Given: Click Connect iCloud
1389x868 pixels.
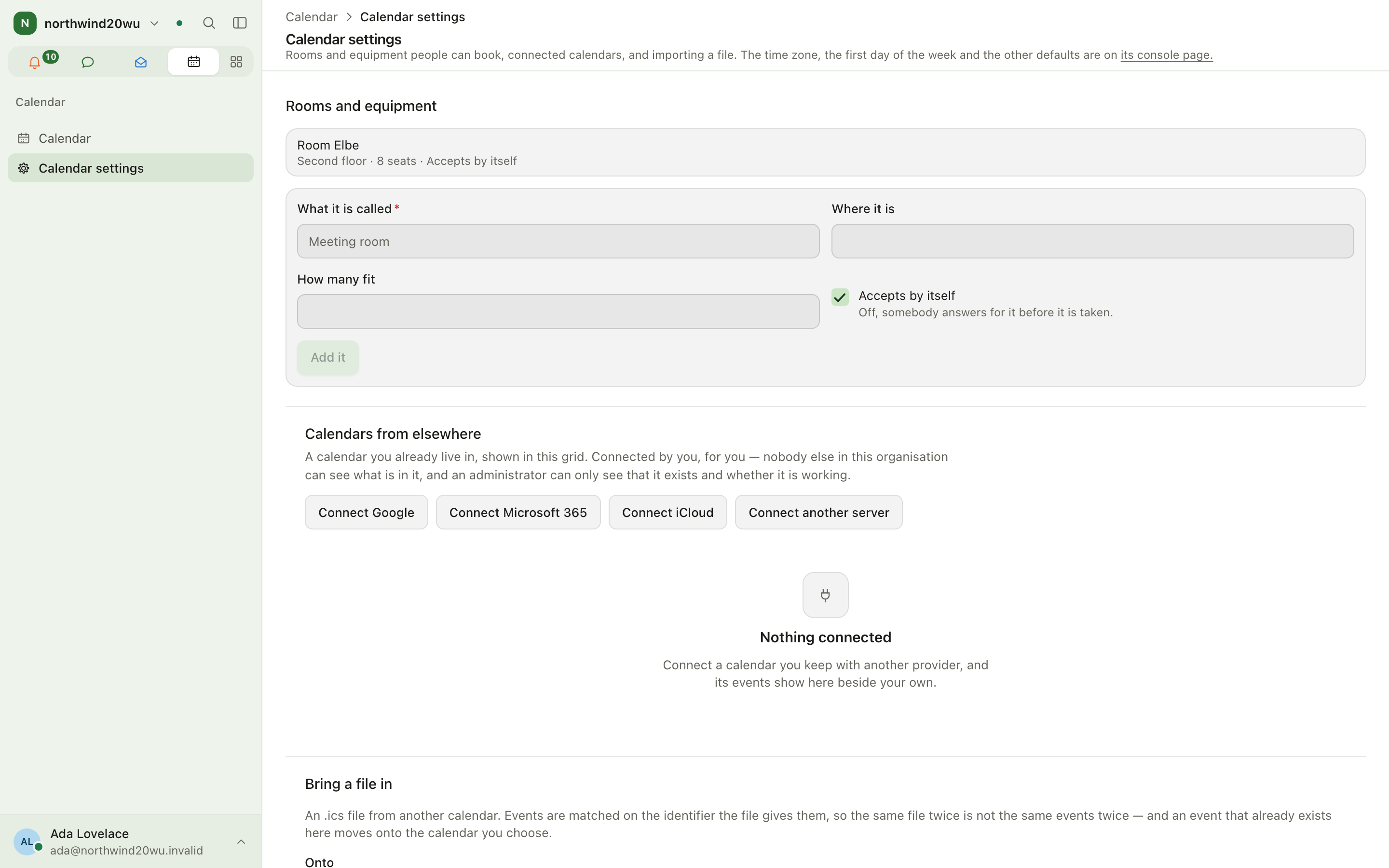Looking at the screenshot, I should pyautogui.click(x=667, y=512).
